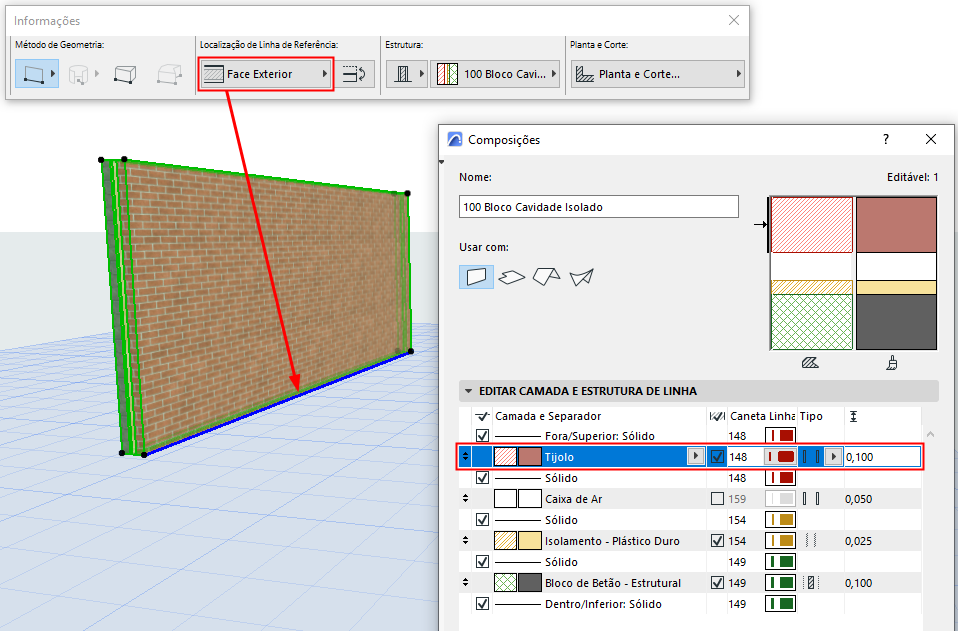958x631 pixels.
Task: Click the Archicad logo in Composições title bar
Action: point(455,139)
